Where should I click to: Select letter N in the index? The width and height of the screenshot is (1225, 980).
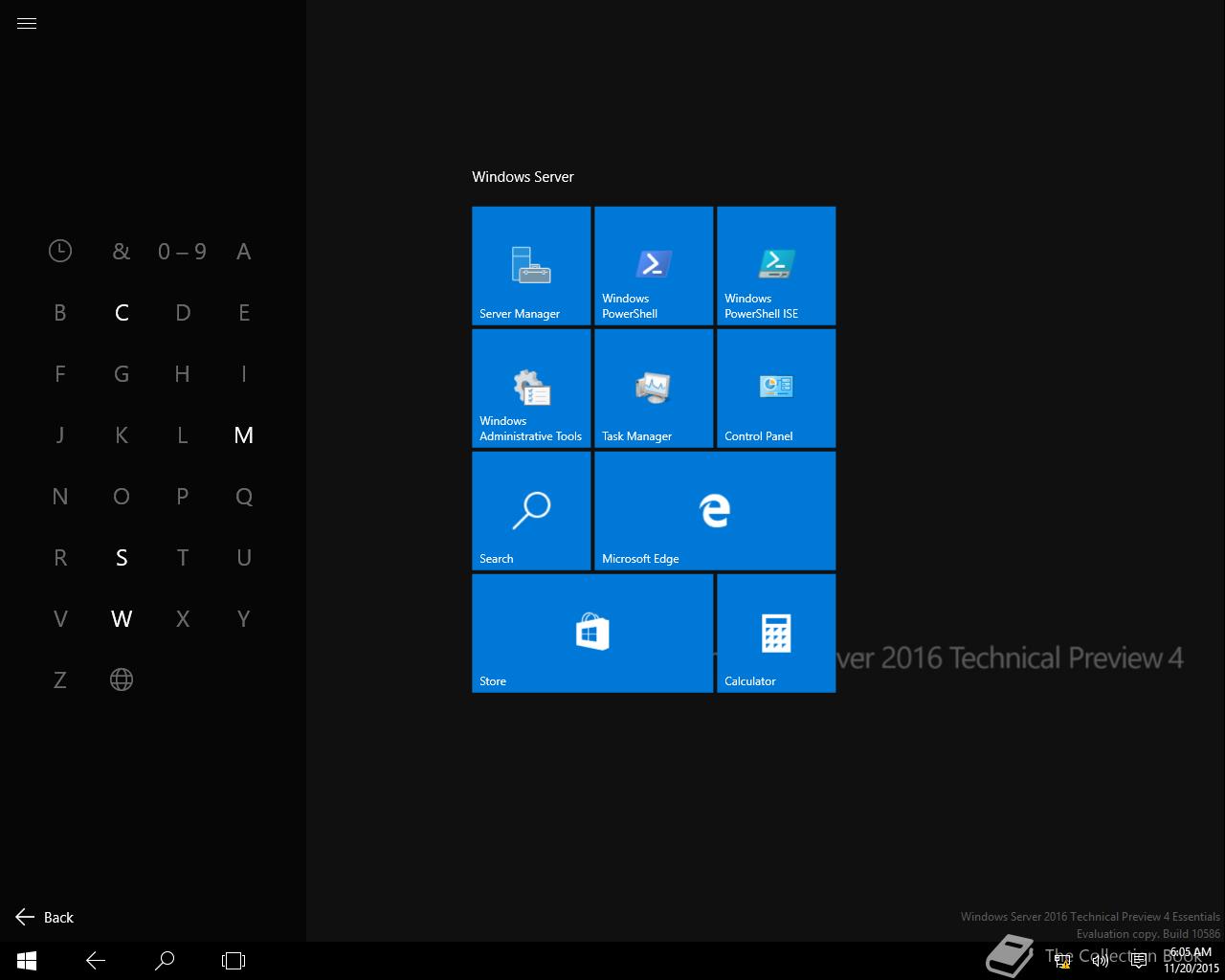coord(60,496)
